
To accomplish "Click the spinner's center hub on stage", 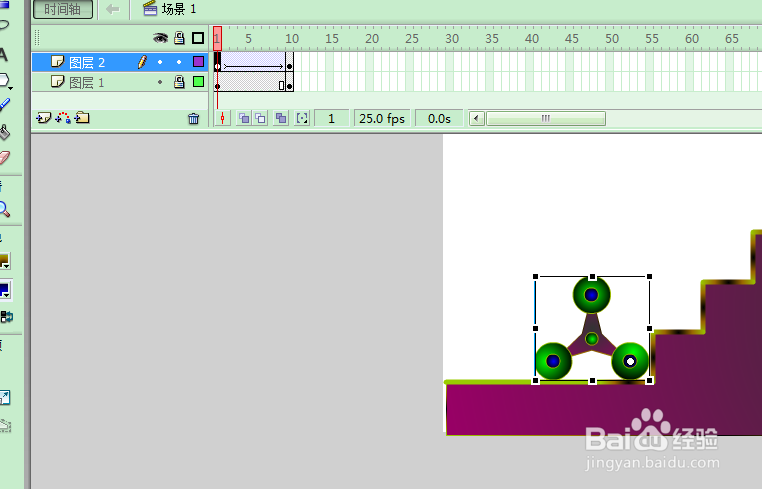I will click(591, 339).
